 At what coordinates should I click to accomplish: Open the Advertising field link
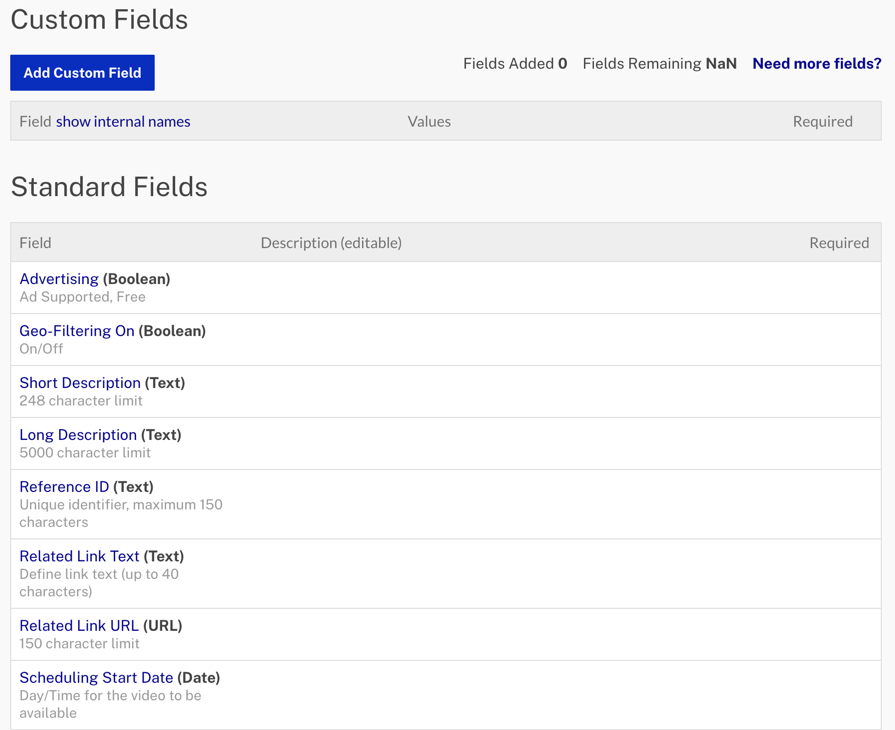coord(59,279)
